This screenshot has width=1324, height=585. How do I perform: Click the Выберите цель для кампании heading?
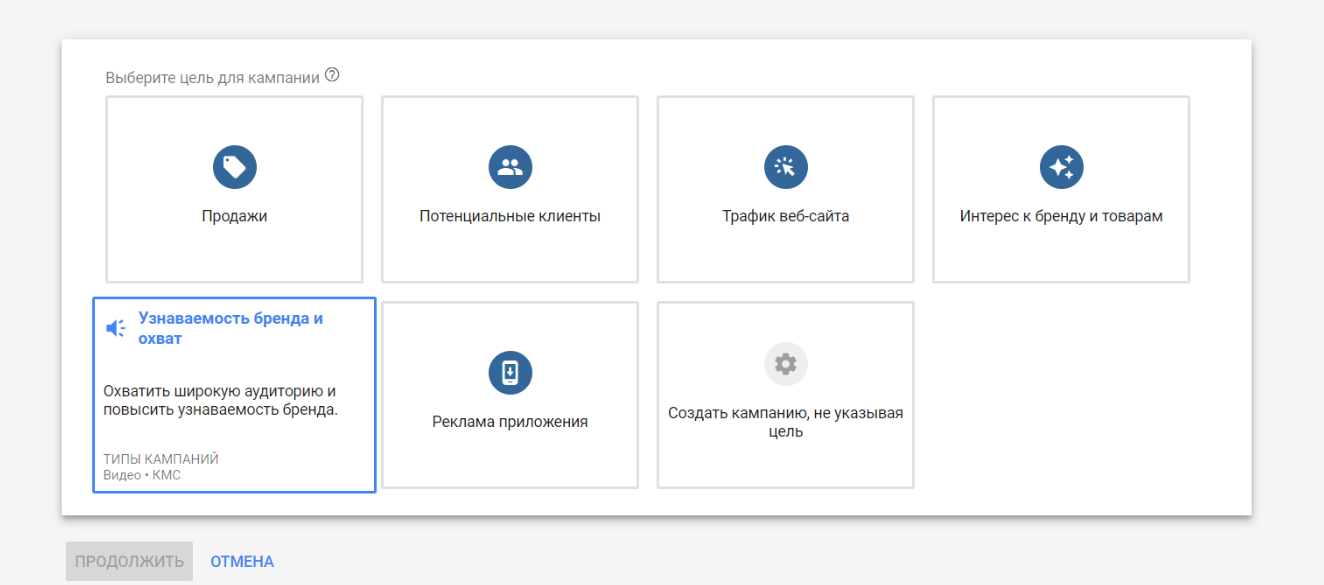pos(212,77)
